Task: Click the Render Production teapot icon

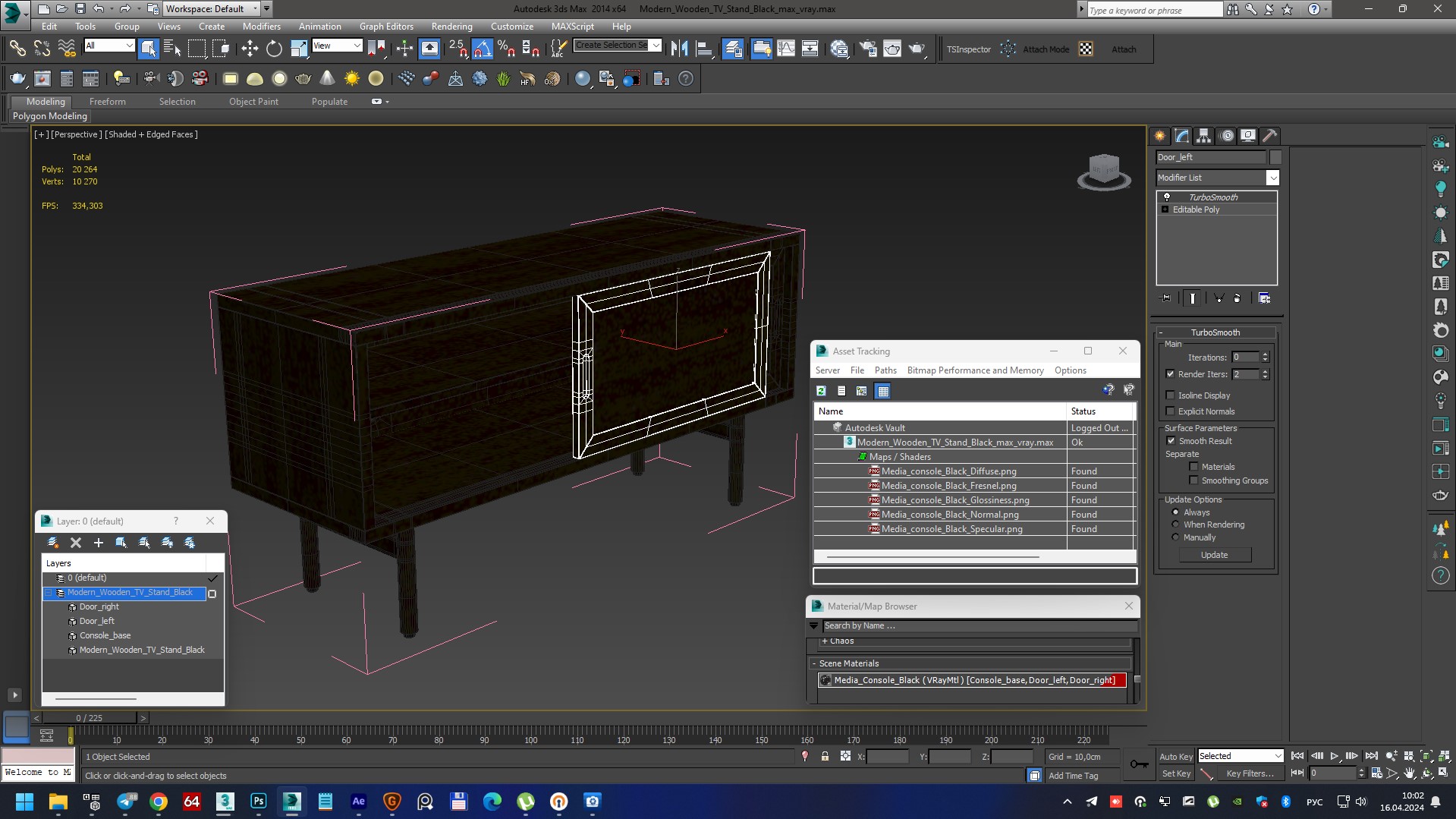Action: pos(917,49)
